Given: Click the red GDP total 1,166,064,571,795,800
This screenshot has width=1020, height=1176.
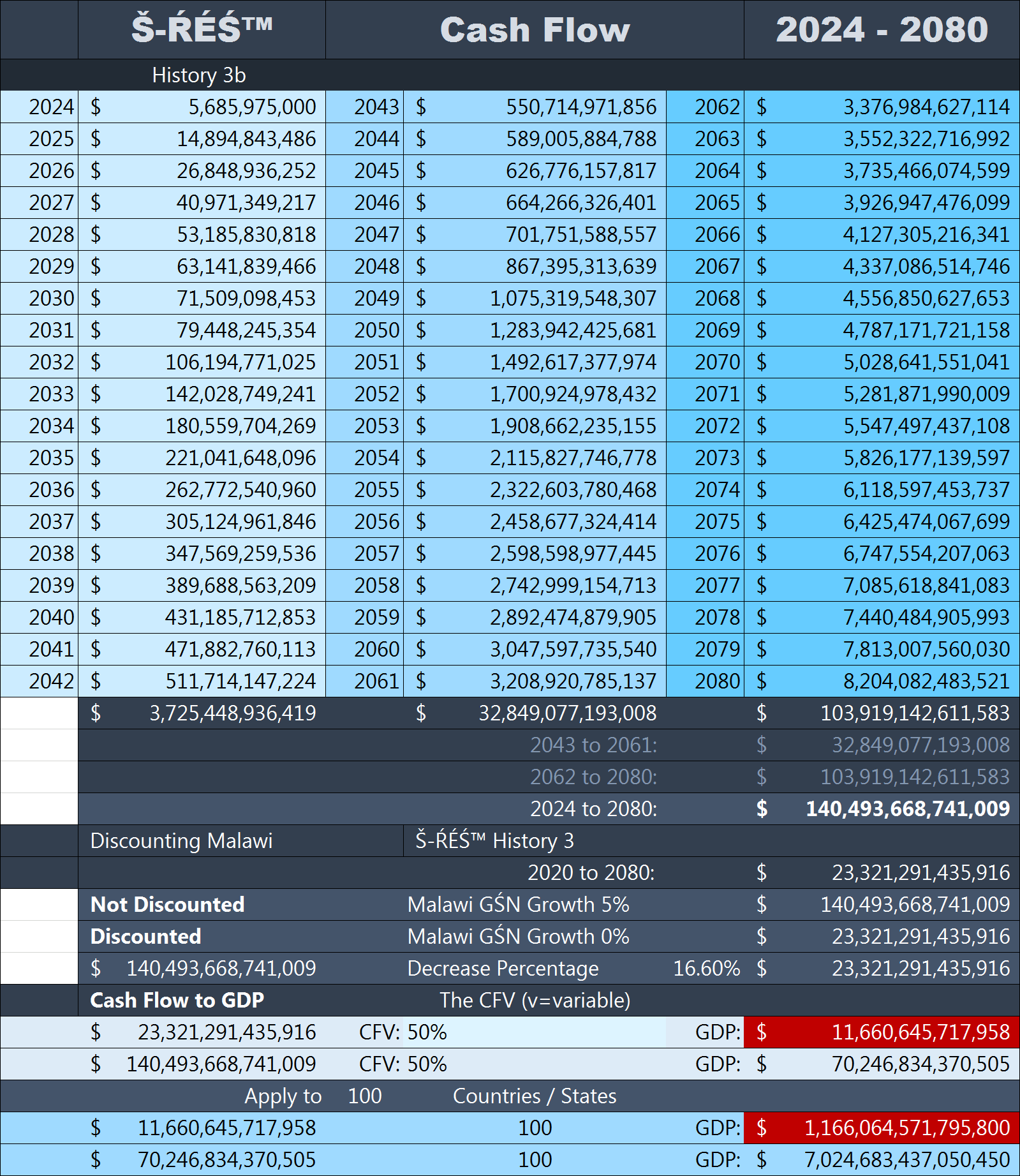Looking at the screenshot, I should click(906, 1128).
